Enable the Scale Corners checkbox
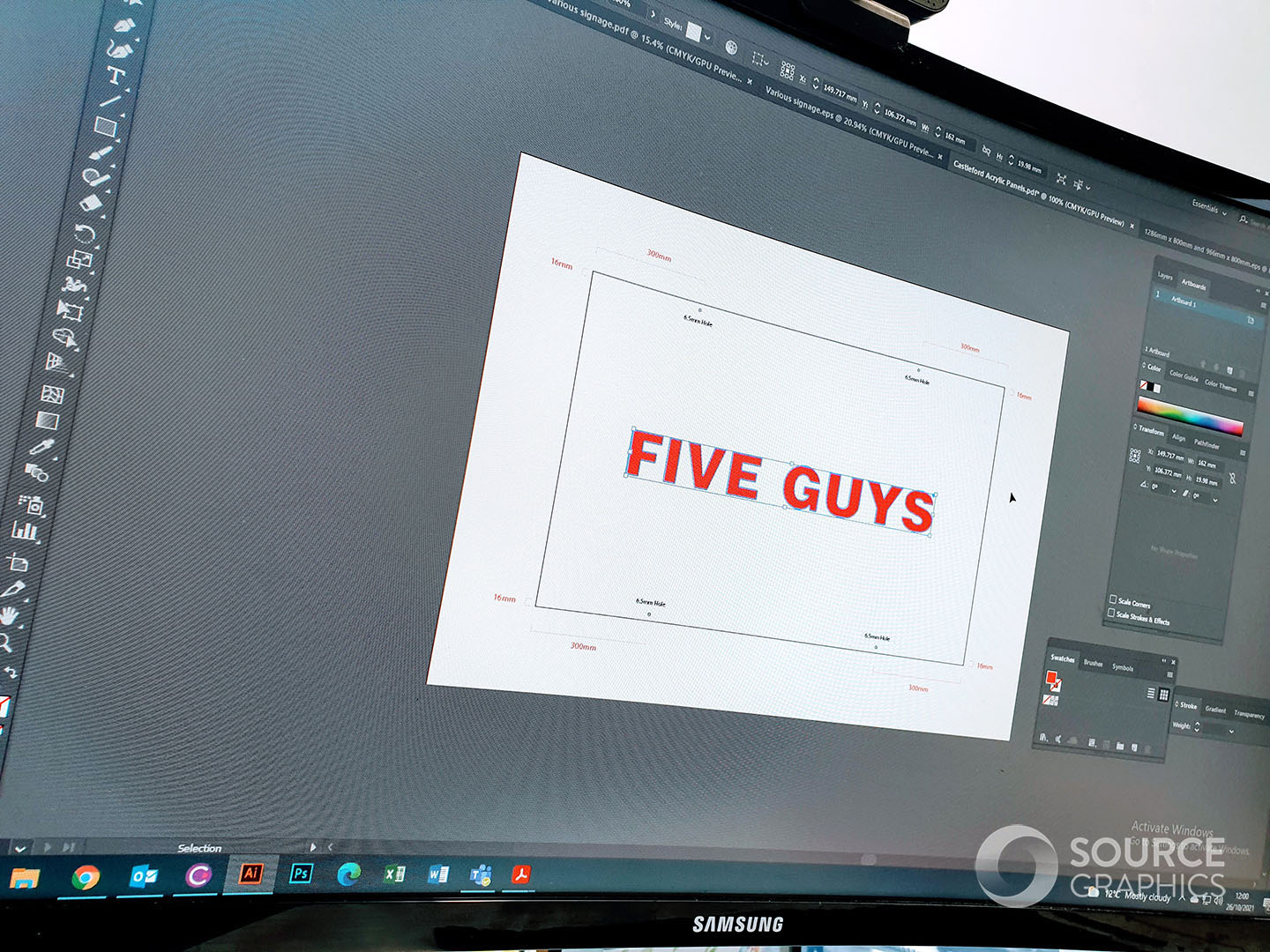Image resolution: width=1270 pixels, height=952 pixels. click(1113, 599)
